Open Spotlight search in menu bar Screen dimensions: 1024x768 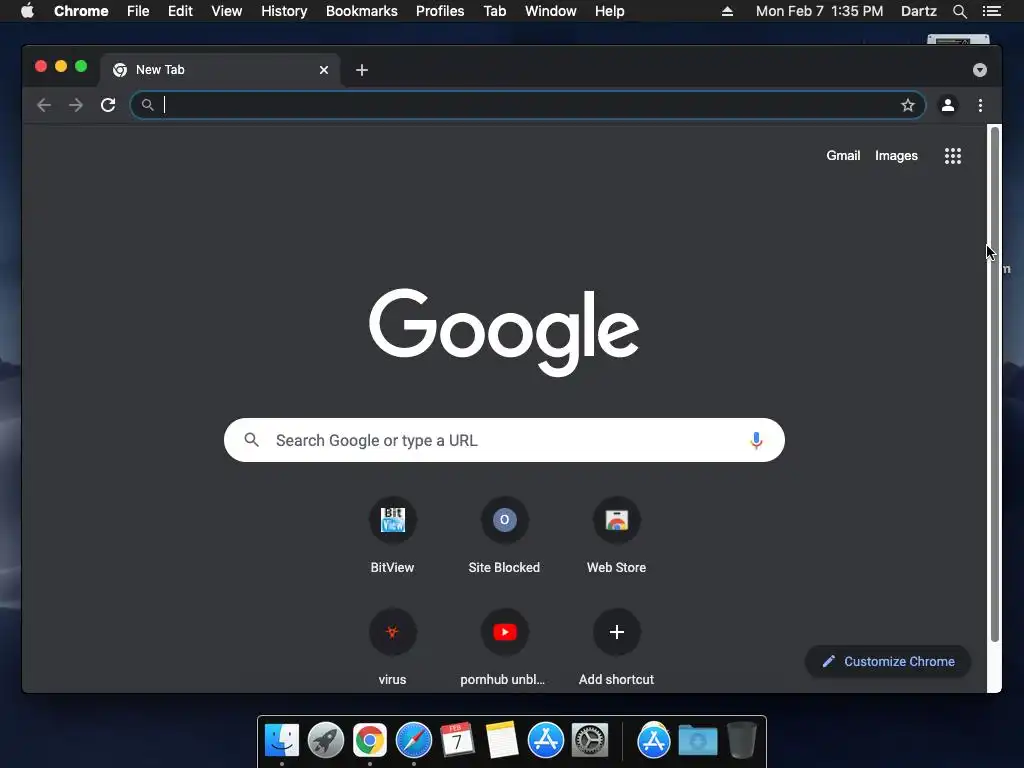(x=959, y=11)
